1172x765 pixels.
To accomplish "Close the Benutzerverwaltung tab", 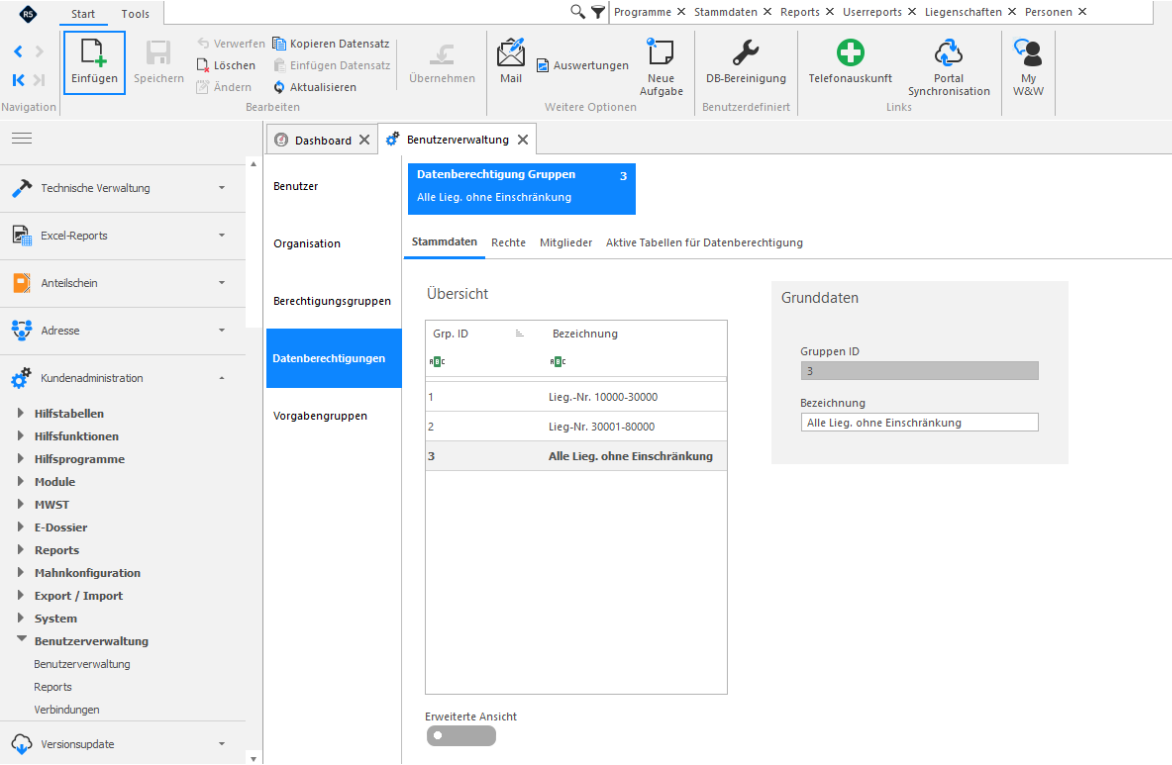I will 523,140.
